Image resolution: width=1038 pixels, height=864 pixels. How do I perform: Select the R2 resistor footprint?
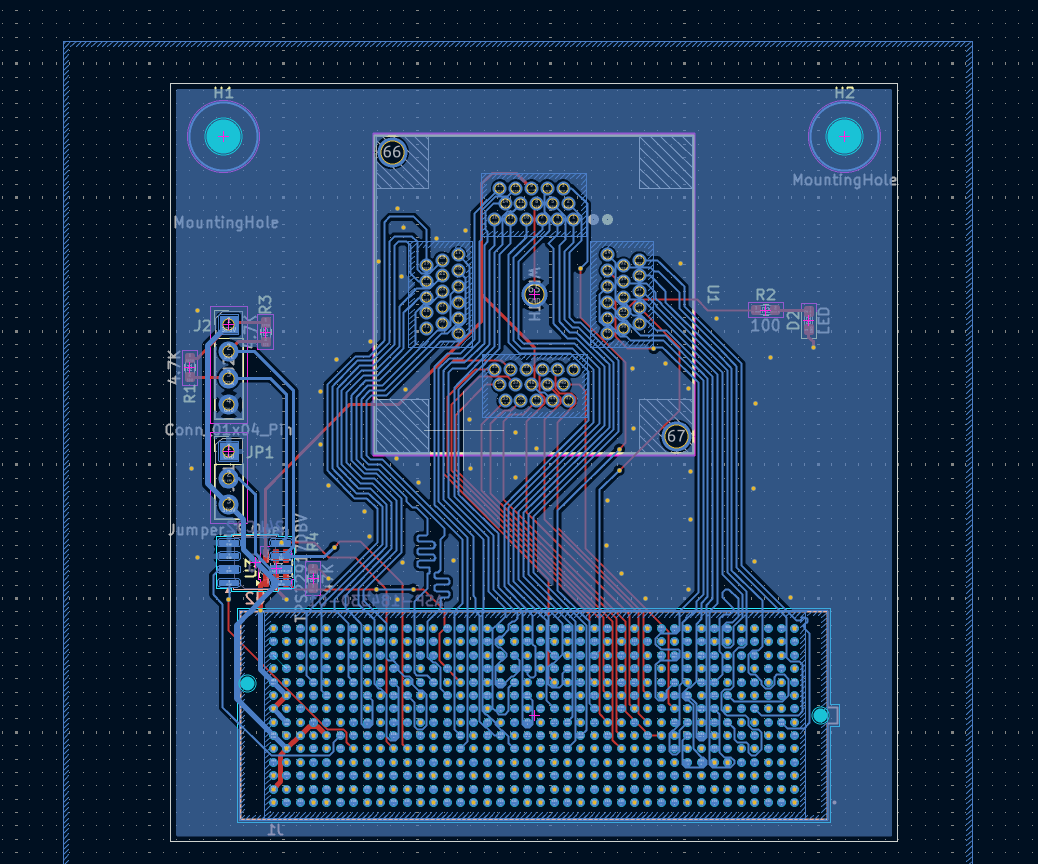(766, 309)
